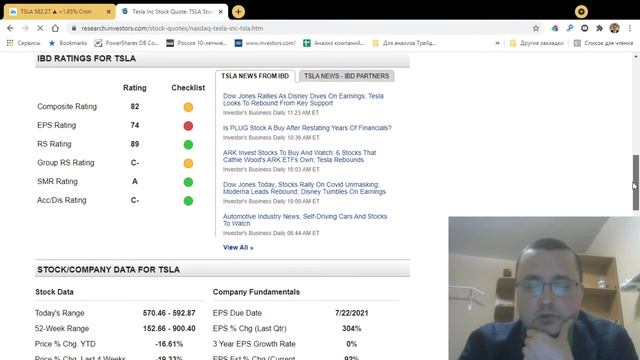The image size is (640, 360).
Task: Open Dow Jones Today Covid Unmasking article
Action: coord(304,188)
